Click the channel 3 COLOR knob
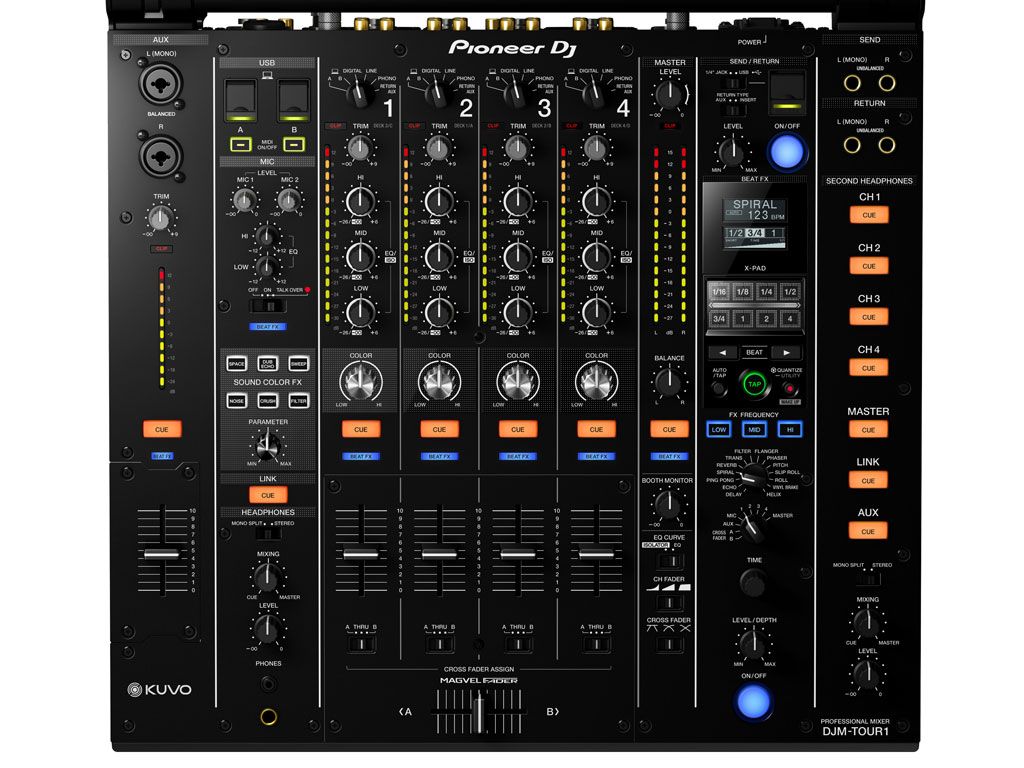The image size is (1024, 768). [x=518, y=383]
